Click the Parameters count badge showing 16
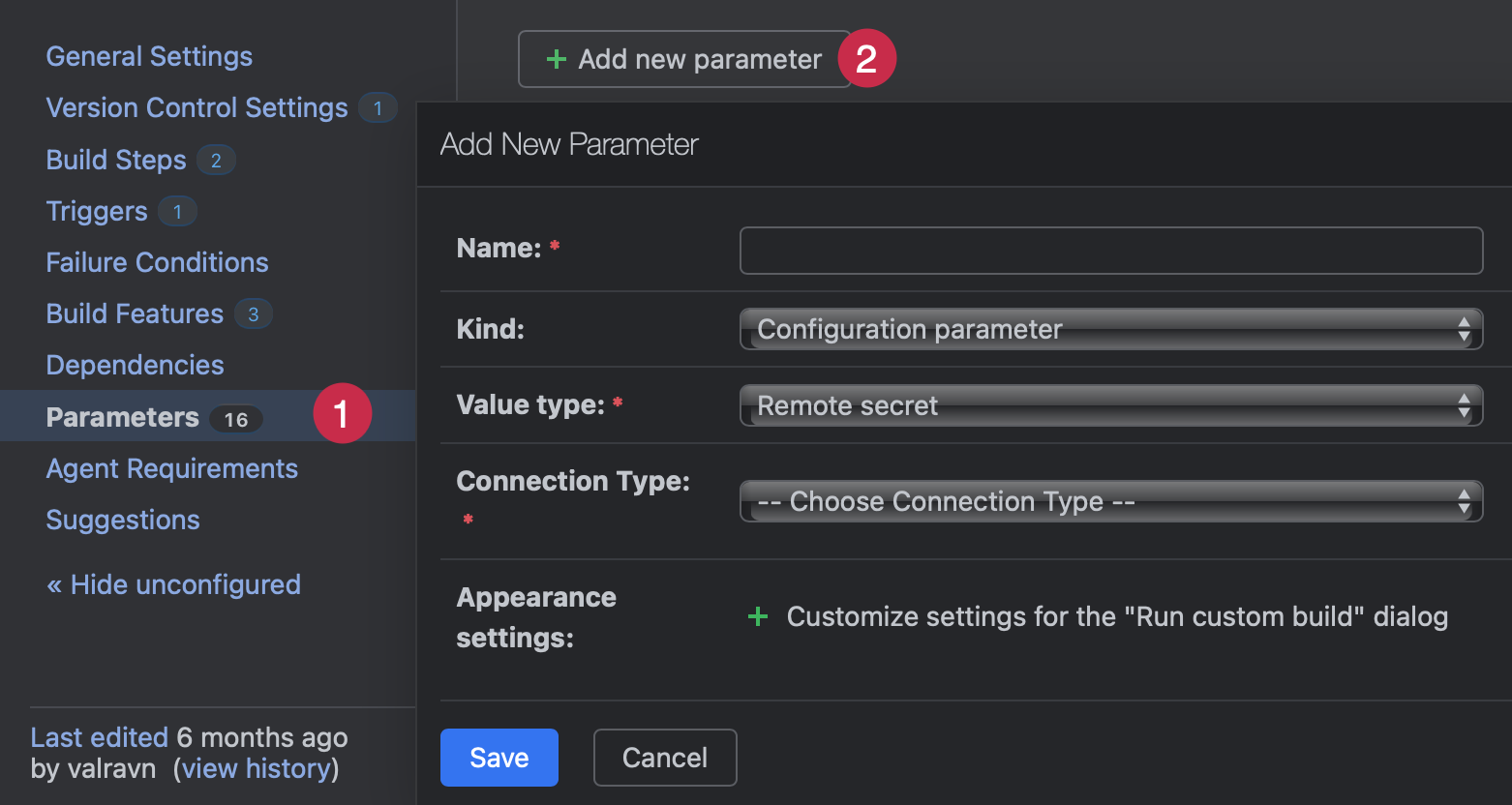1512x805 pixels. click(x=236, y=419)
